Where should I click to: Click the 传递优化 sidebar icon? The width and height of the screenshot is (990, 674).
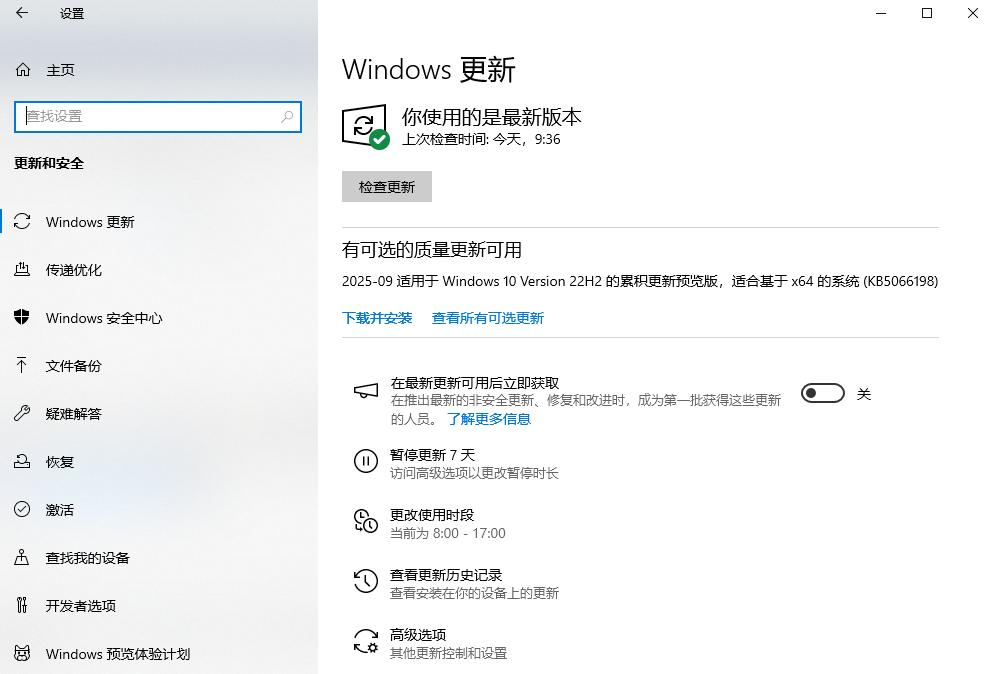click(x=22, y=270)
